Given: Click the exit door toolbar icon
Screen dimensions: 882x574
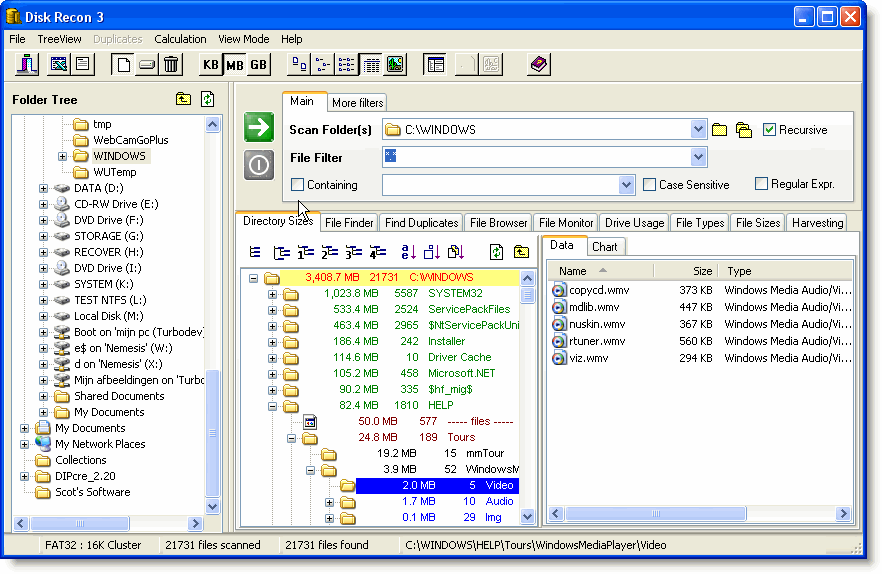Looking at the screenshot, I should click(x=26, y=64).
